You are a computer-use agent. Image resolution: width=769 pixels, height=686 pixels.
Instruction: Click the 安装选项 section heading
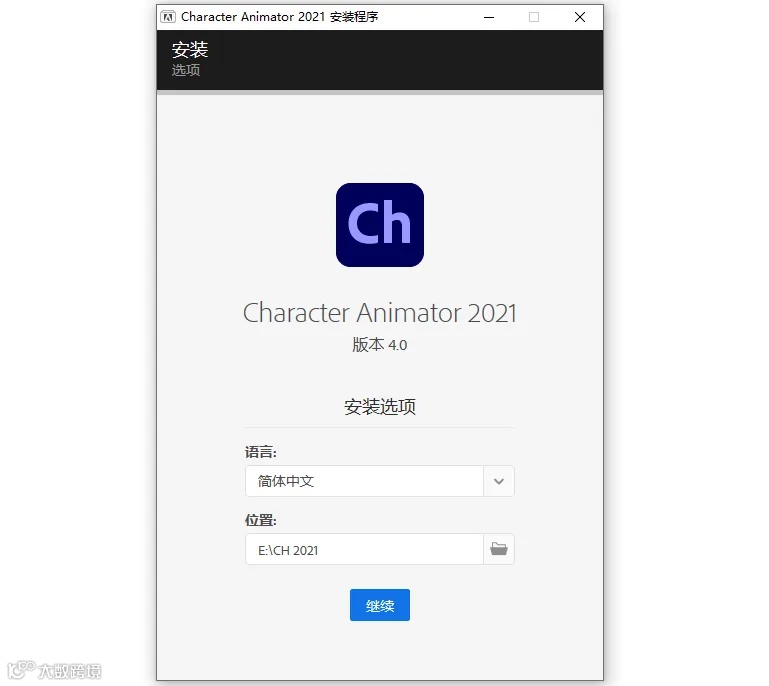(x=380, y=407)
